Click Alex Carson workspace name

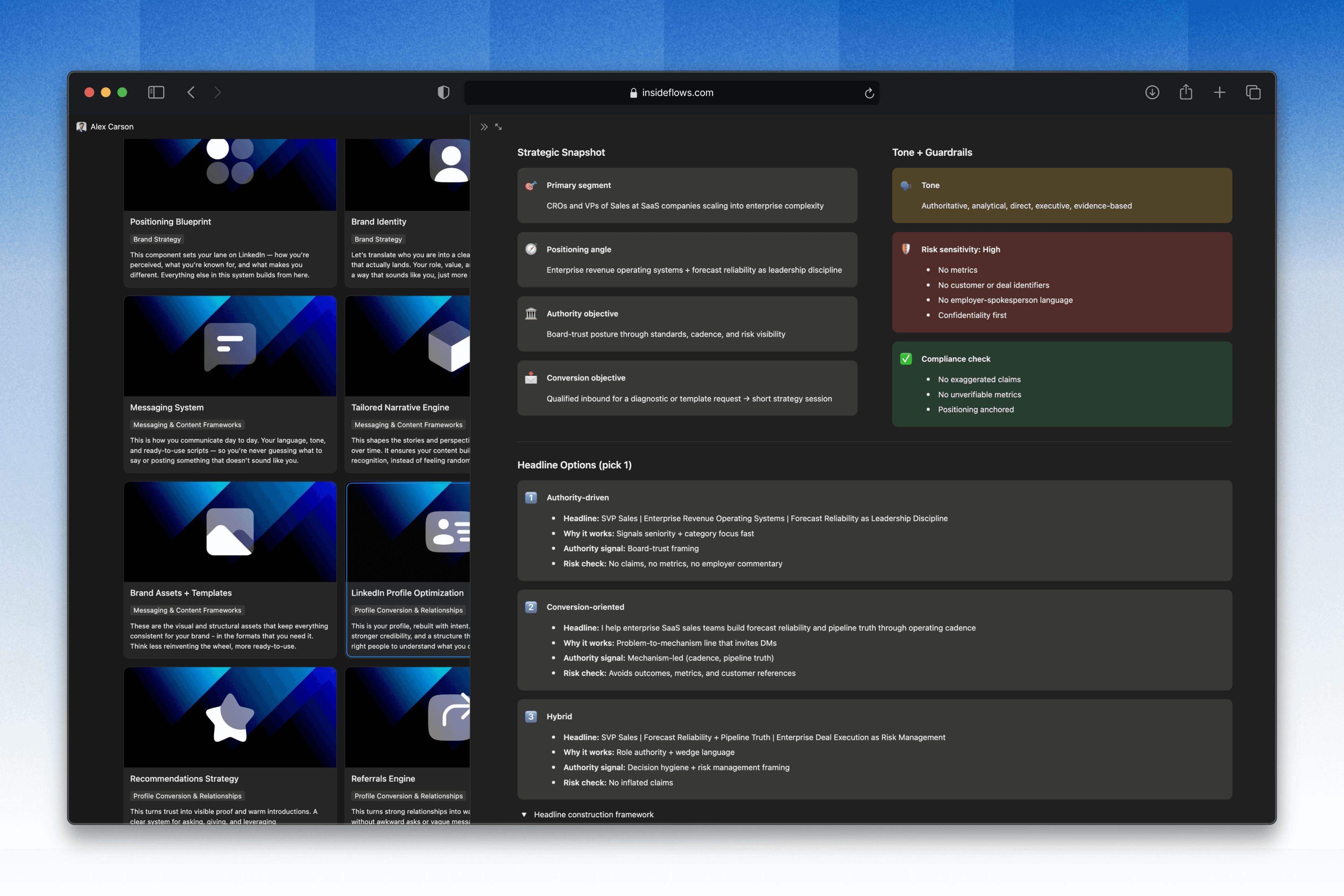click(112, 127)
